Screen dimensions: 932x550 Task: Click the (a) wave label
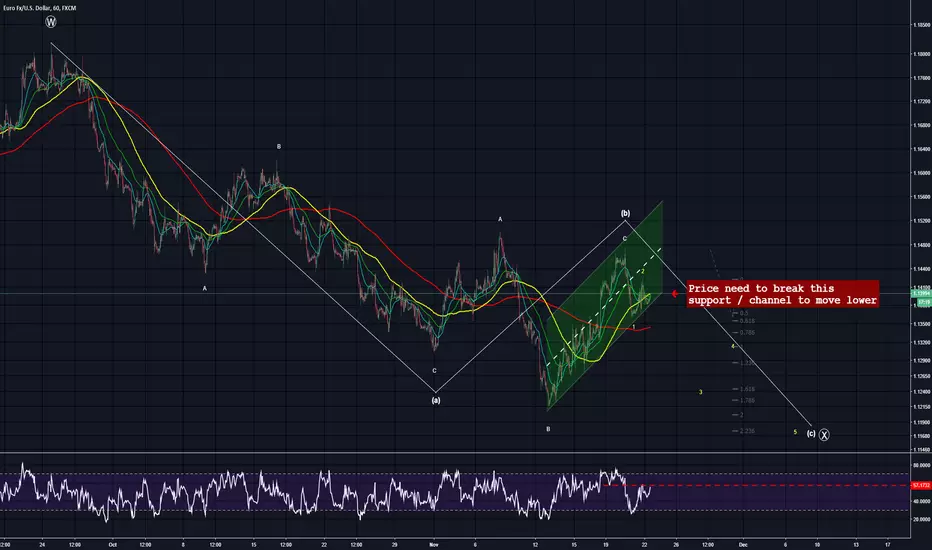click(436, 400)
